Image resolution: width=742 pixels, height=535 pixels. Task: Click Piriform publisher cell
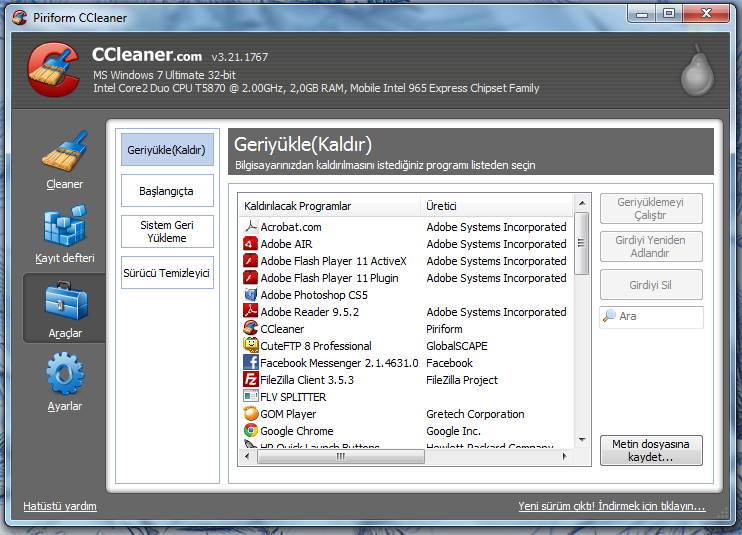[x=444, y=329]
